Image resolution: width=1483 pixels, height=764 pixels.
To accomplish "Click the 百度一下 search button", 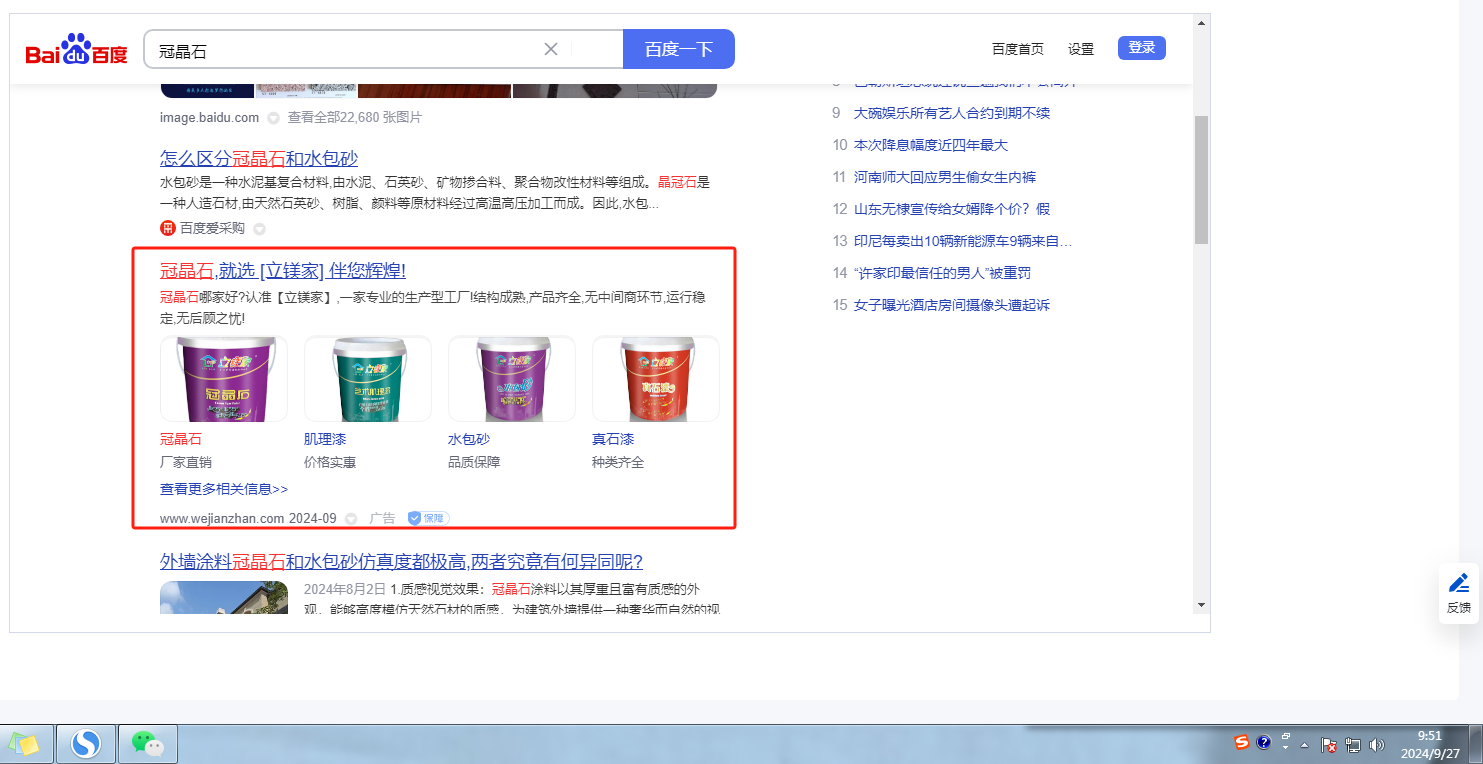I will coord(678,49).
